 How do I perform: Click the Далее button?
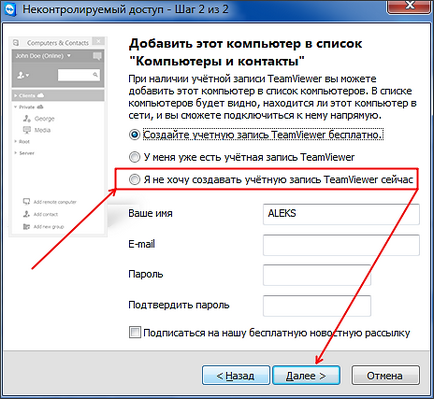coord(306,375)
